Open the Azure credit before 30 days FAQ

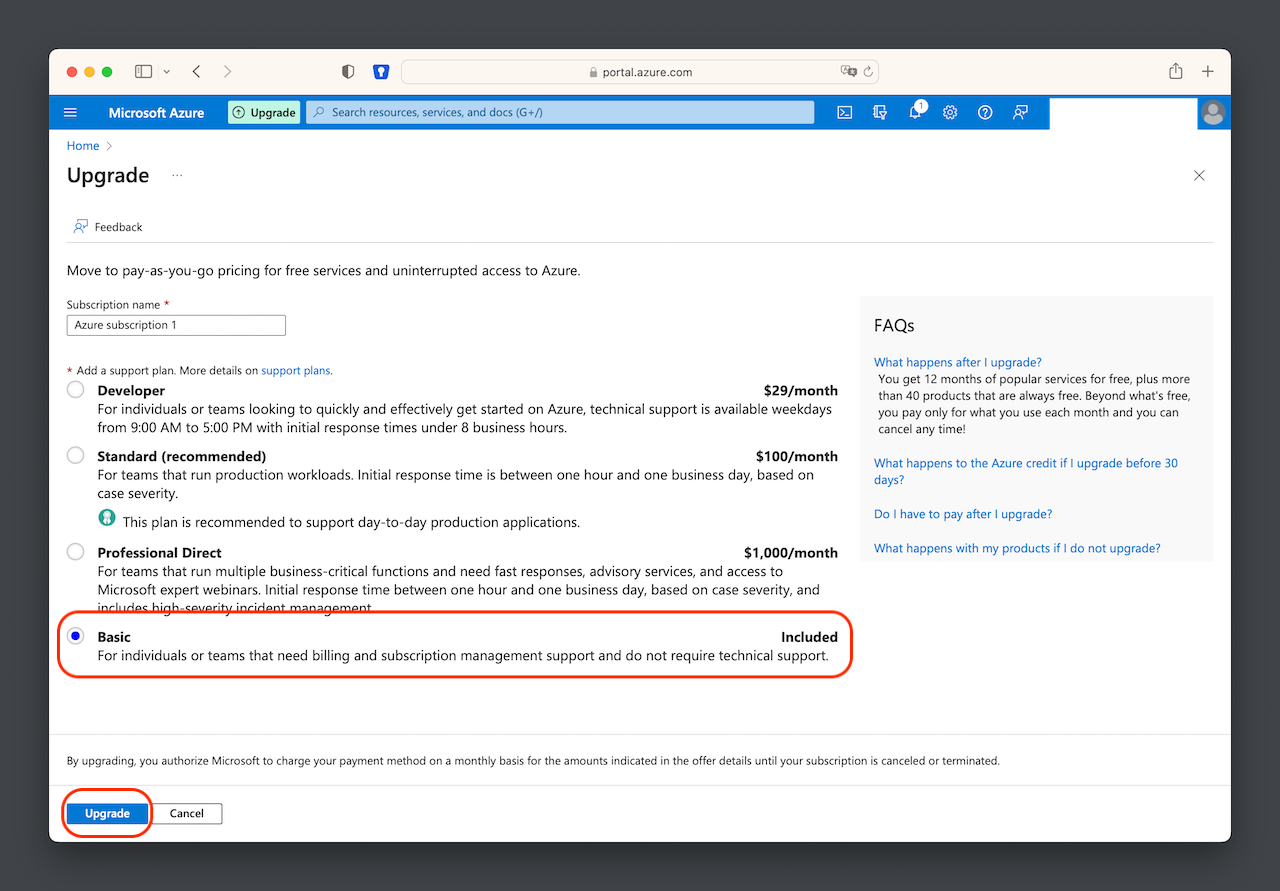pyautogui.click(x=1026, y=472)
